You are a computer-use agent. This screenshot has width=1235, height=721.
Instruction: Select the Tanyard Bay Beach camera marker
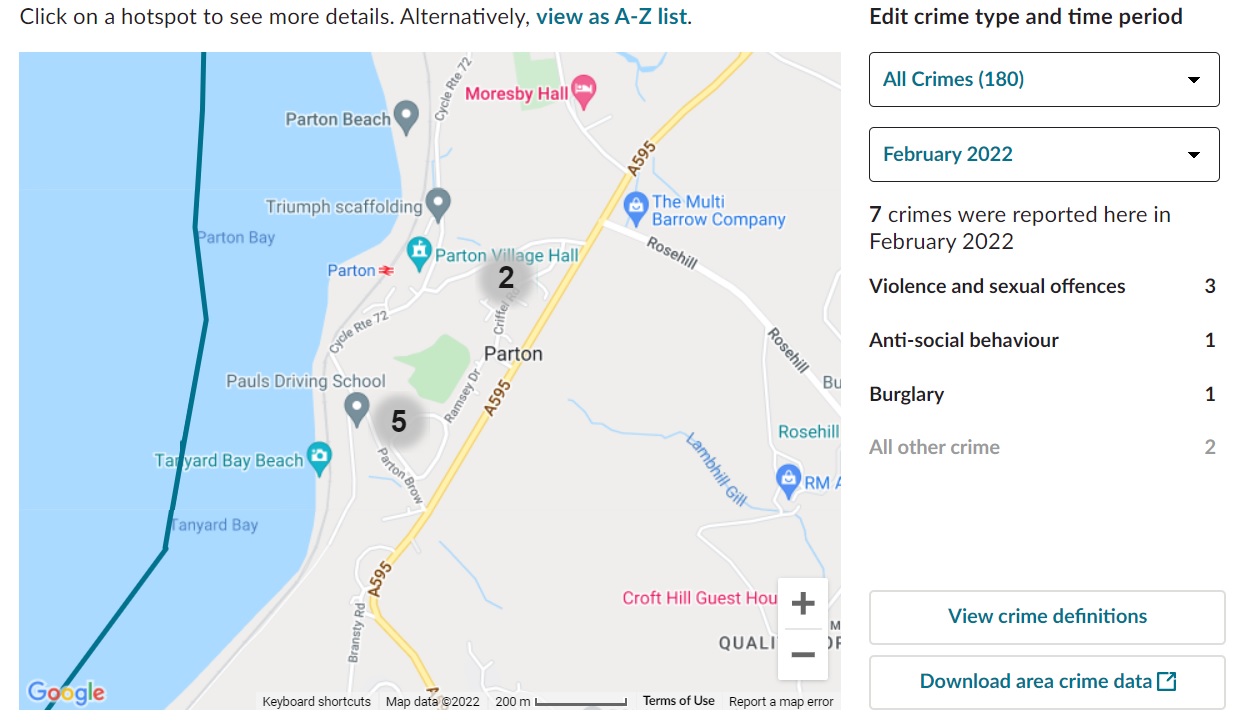click(x=320, y=458)
